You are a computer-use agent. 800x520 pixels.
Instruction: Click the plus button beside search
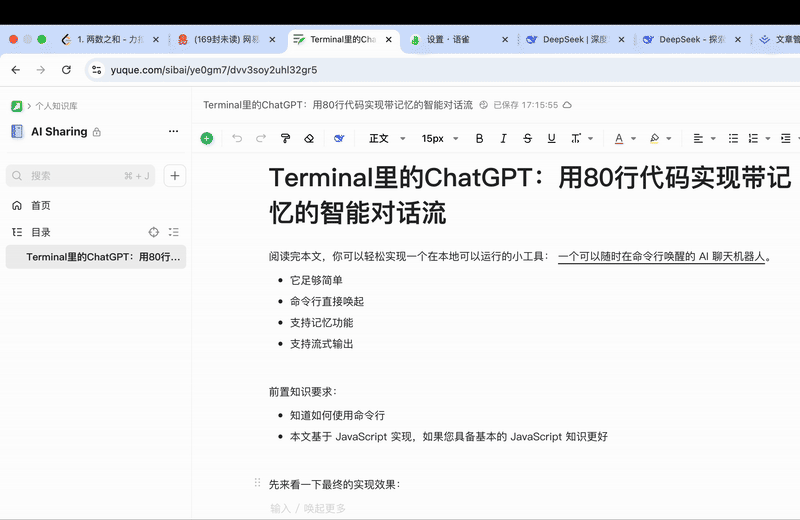[x=174, y=176]
